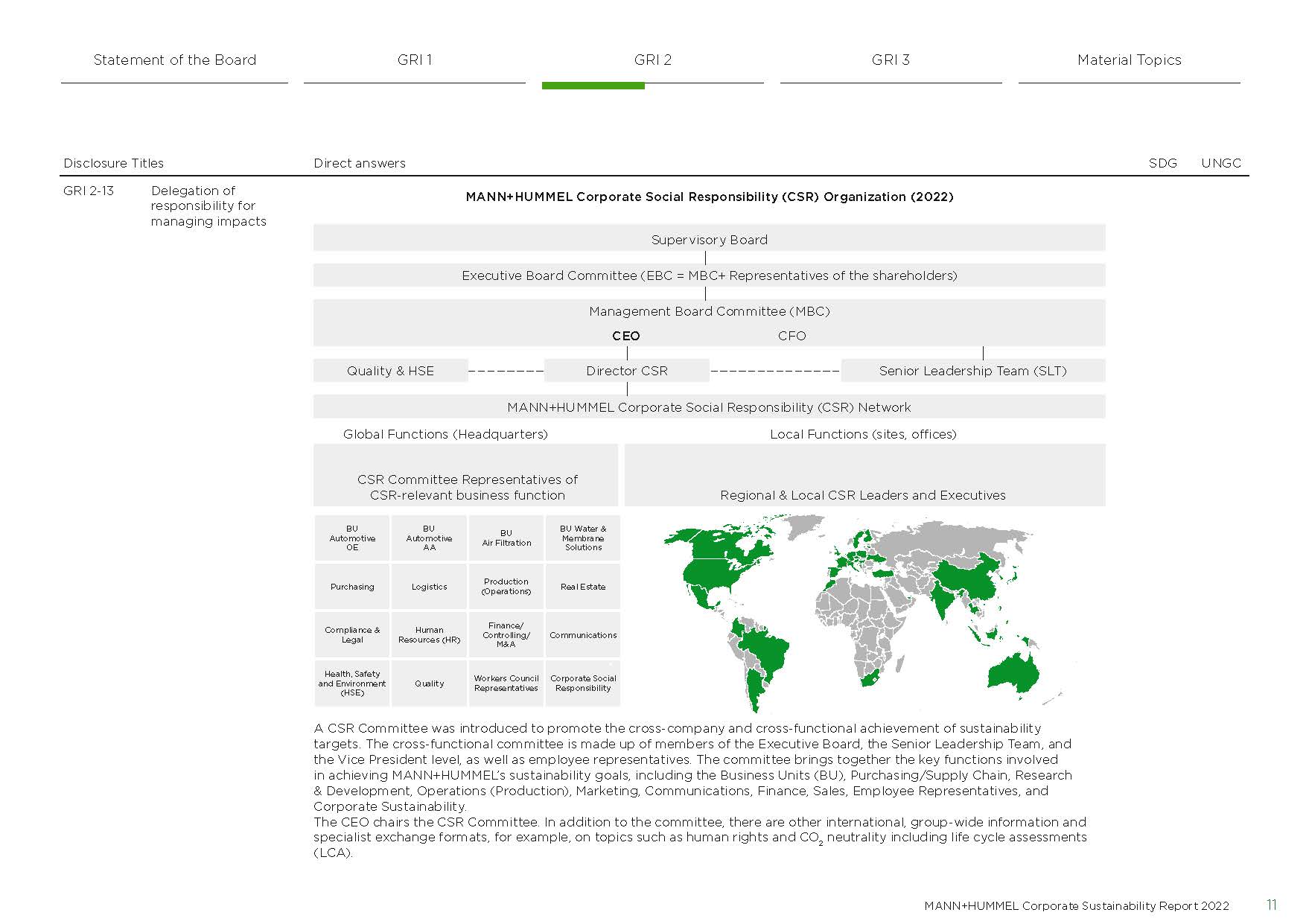Image resolution: width=1306 pixels, height=924 pixels.
Task: Click the Disclosure Titles column header
Action: [x=114, y=163]
